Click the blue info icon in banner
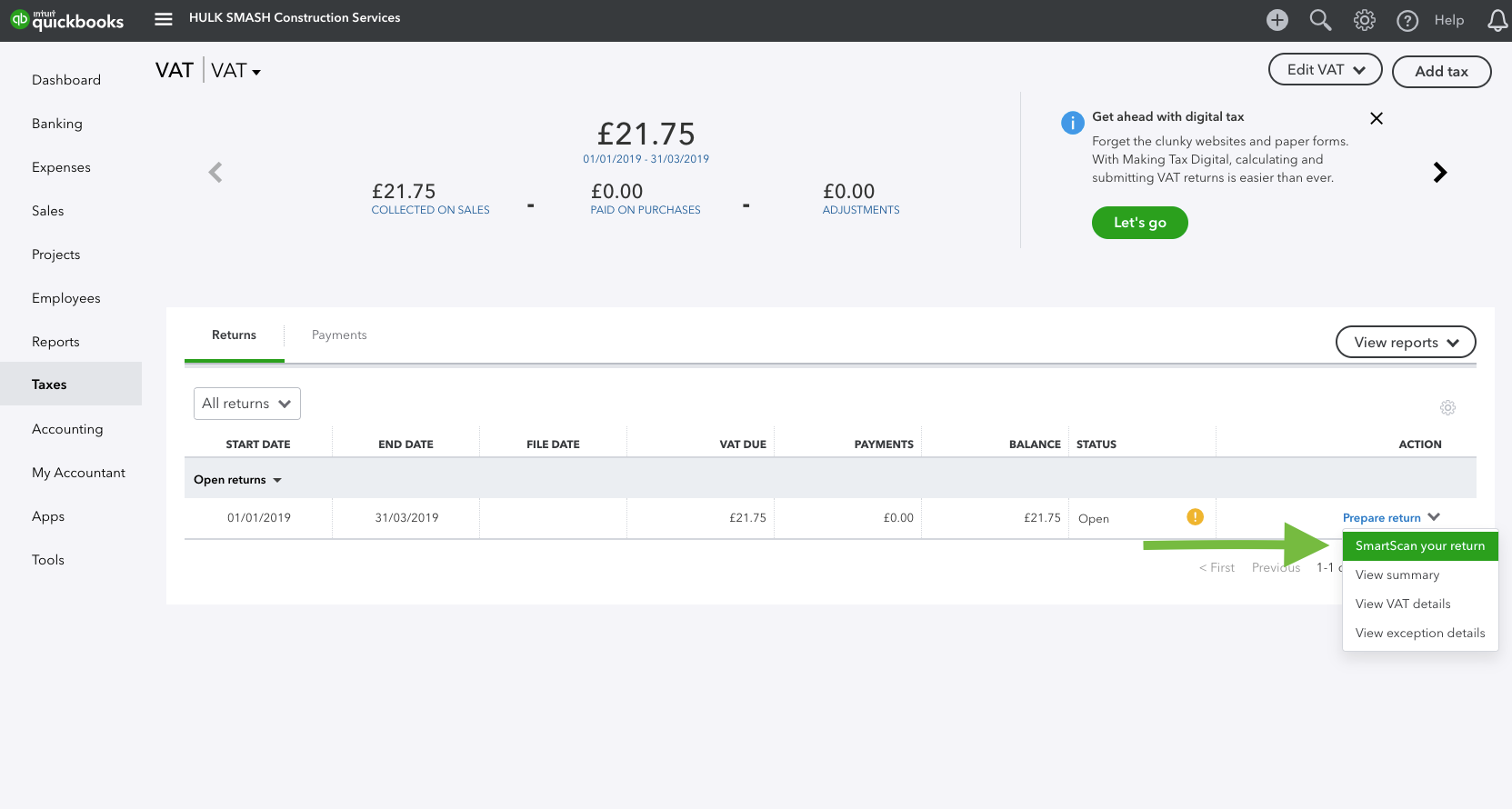 (1073, 123)
